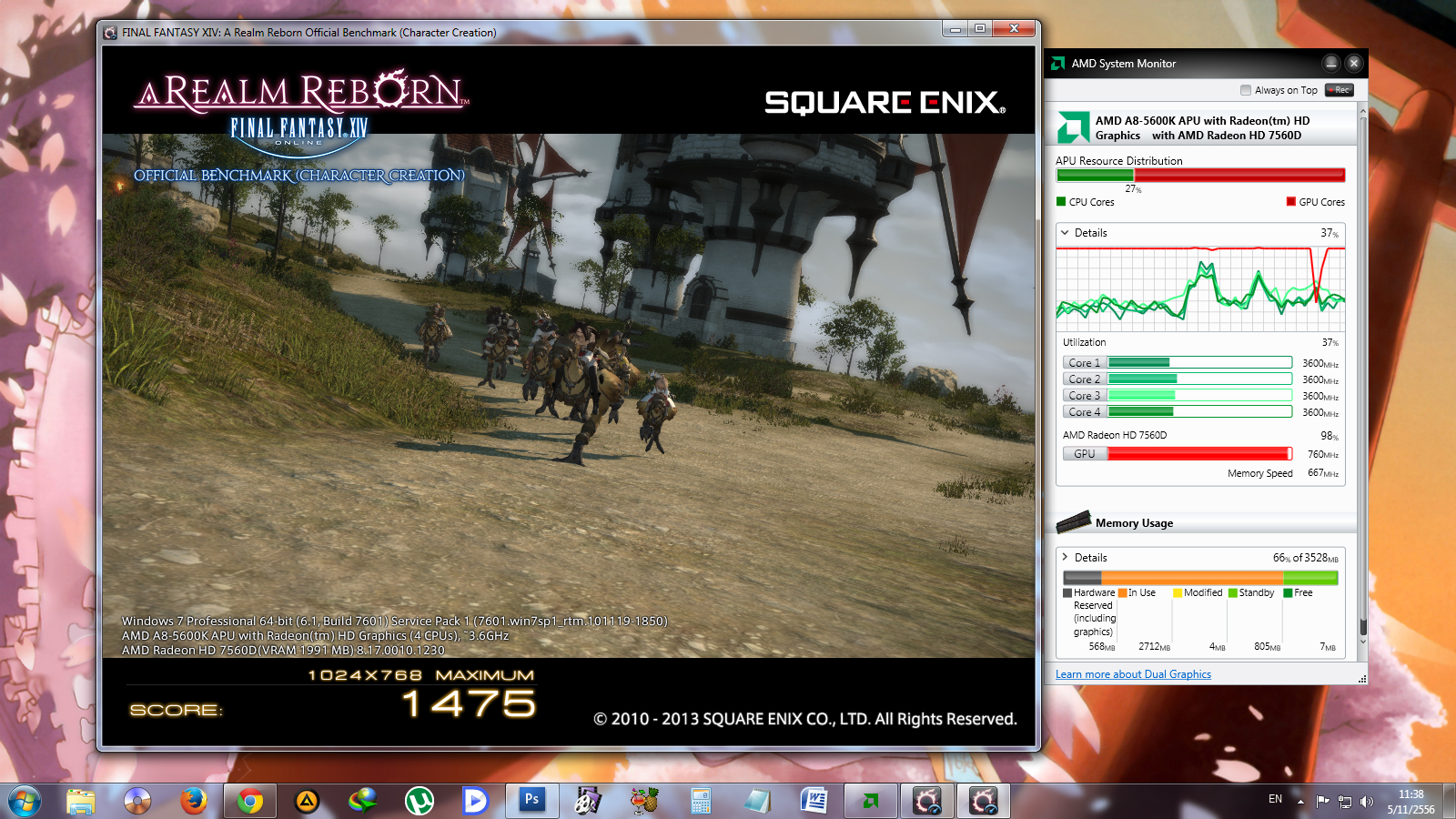The height and width of the screenshot is (819, 1456).
Task: Switch to second FFXIV benchmark taskbar button
Action: point(984,801)
